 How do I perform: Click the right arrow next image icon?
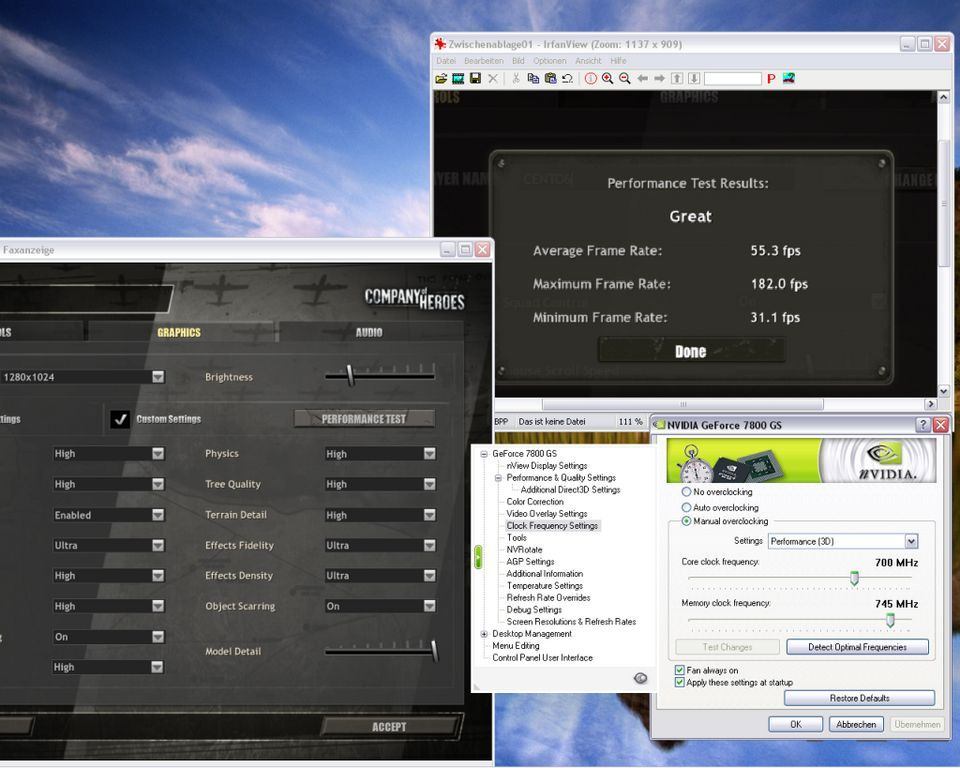pos(659,78)
